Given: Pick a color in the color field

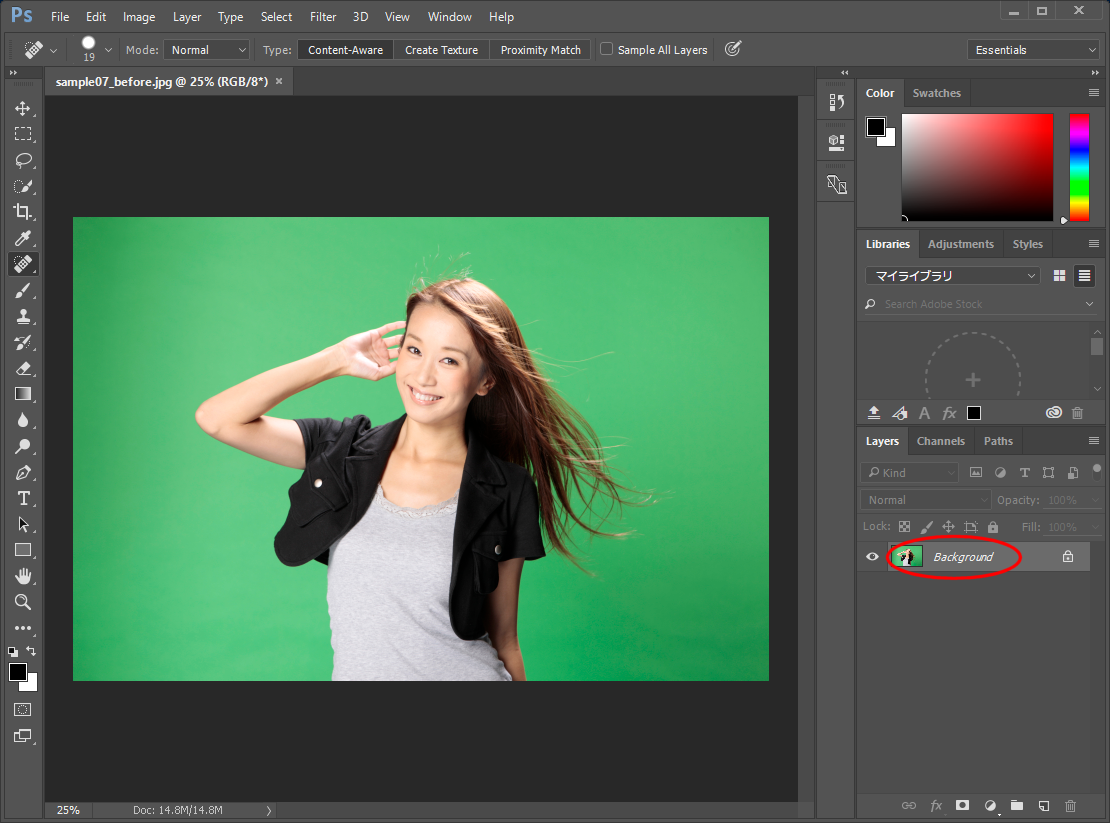Looking at the screenshot, I should tap(977, 168).
